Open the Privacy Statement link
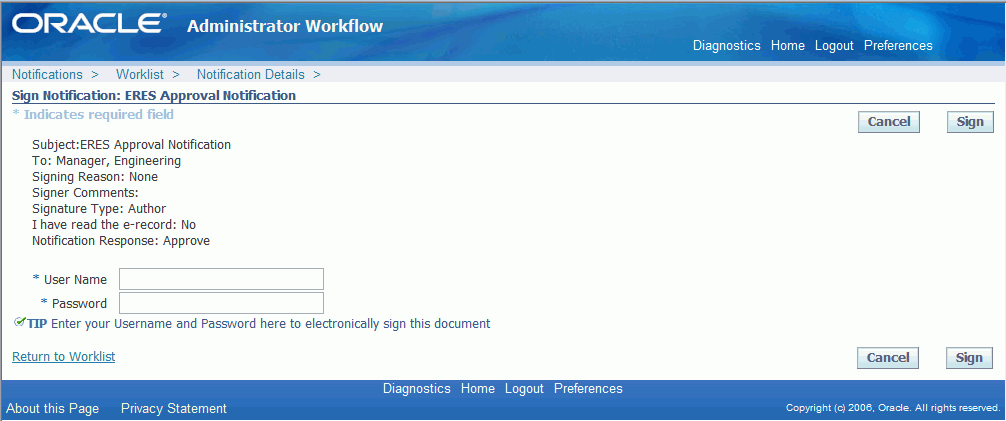The width and height of the screenshot is (1006, 421). tap(174, 408)
